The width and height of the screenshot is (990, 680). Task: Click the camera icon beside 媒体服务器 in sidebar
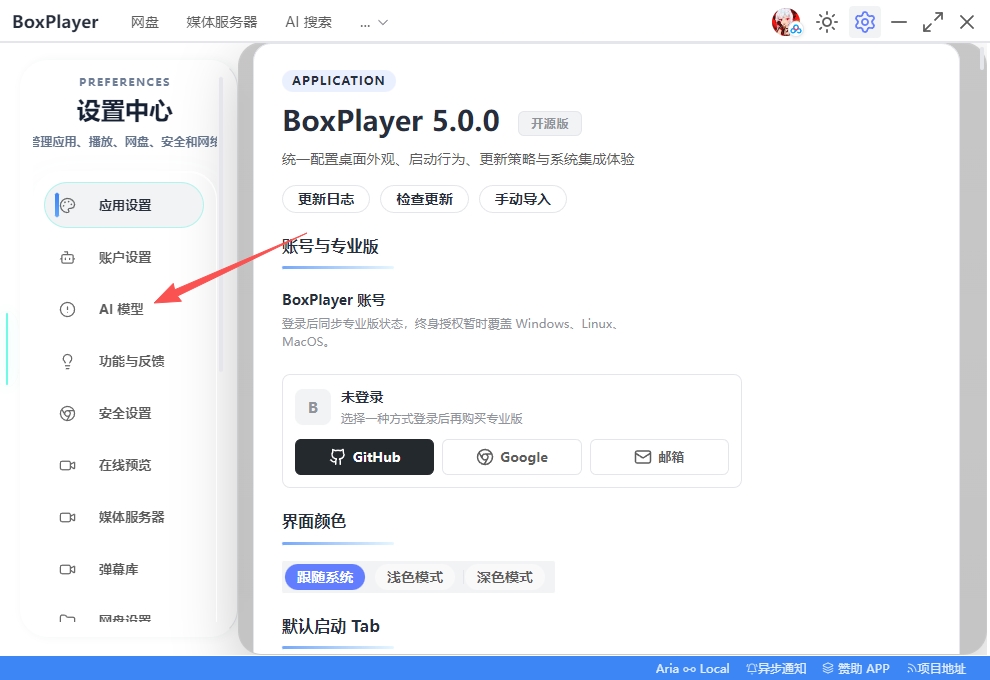click(68, 517)
